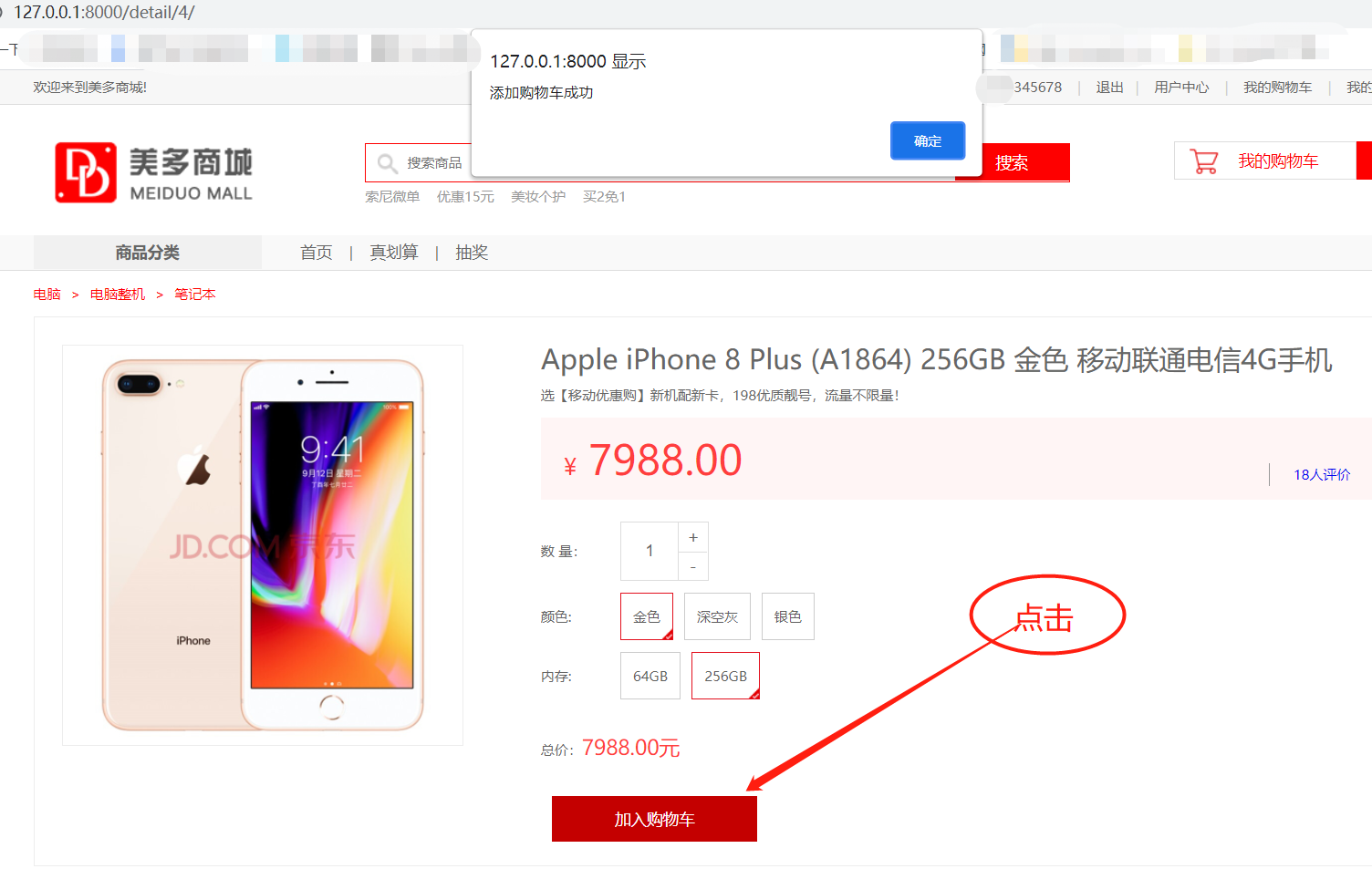Open the 抽奖 nav item
The image size is (1372, 869).
coord(472,253)
